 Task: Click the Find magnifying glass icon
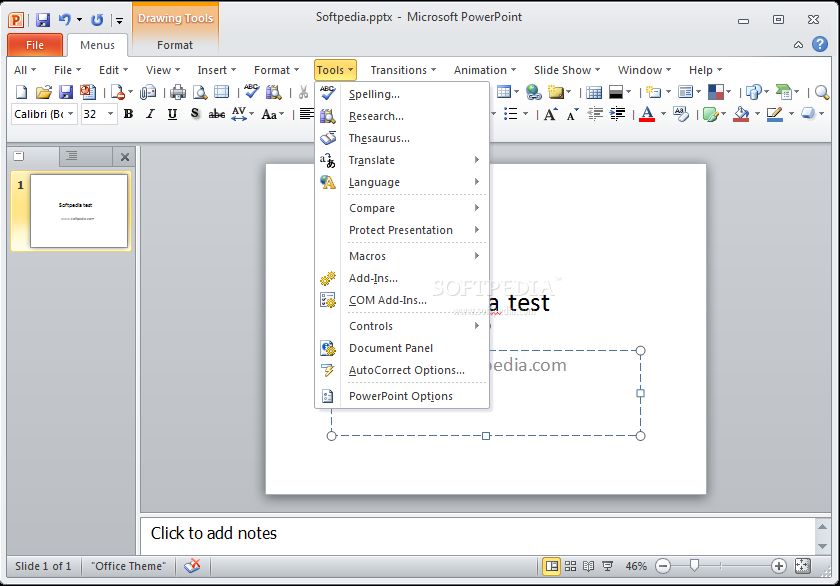point(822,92)
